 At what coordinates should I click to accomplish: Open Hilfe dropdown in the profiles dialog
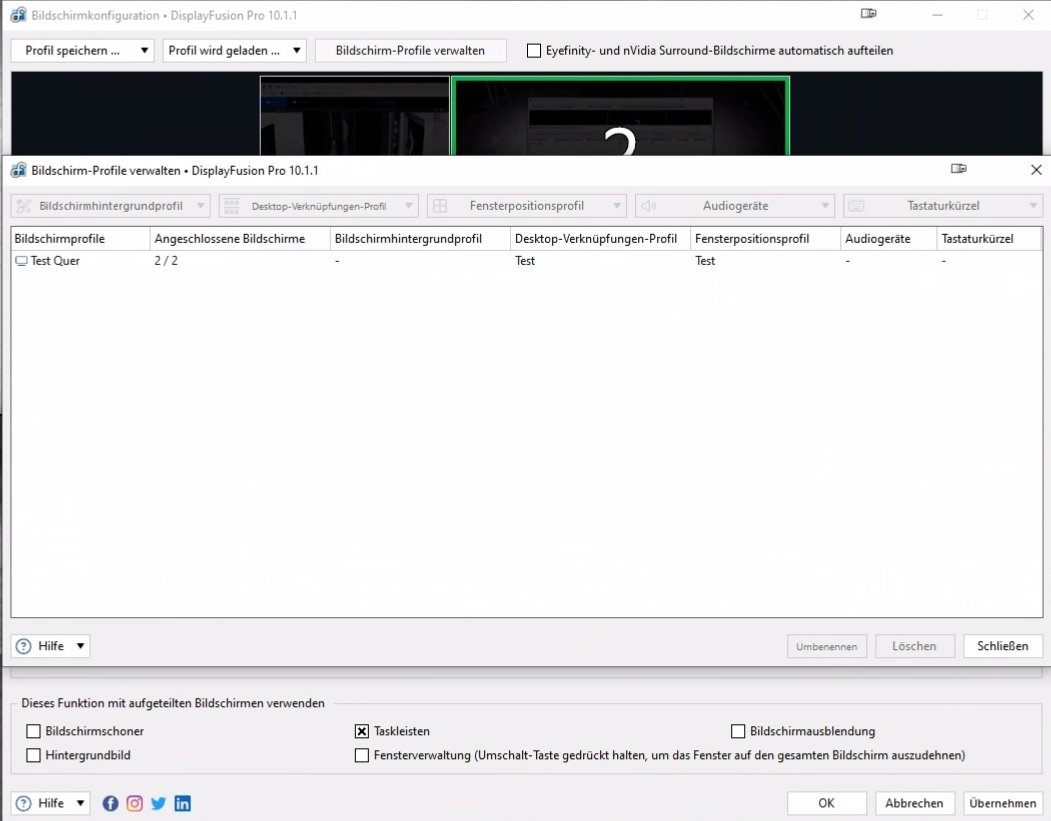(x=51, y=646)
